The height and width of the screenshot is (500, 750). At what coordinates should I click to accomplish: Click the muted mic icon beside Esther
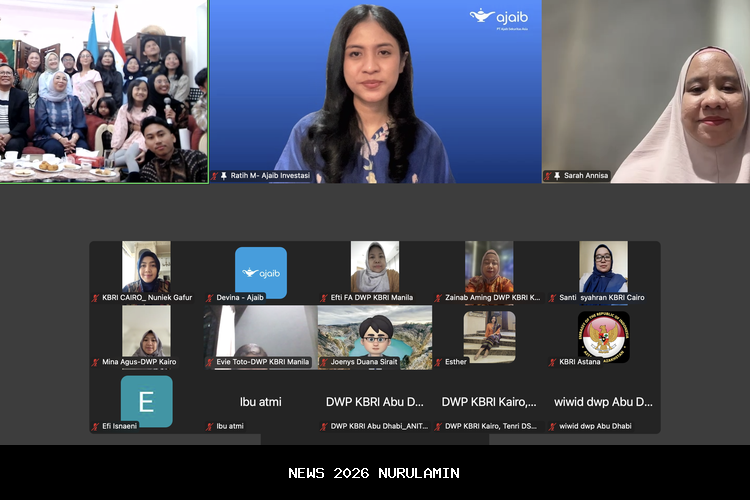pos(438,362)
